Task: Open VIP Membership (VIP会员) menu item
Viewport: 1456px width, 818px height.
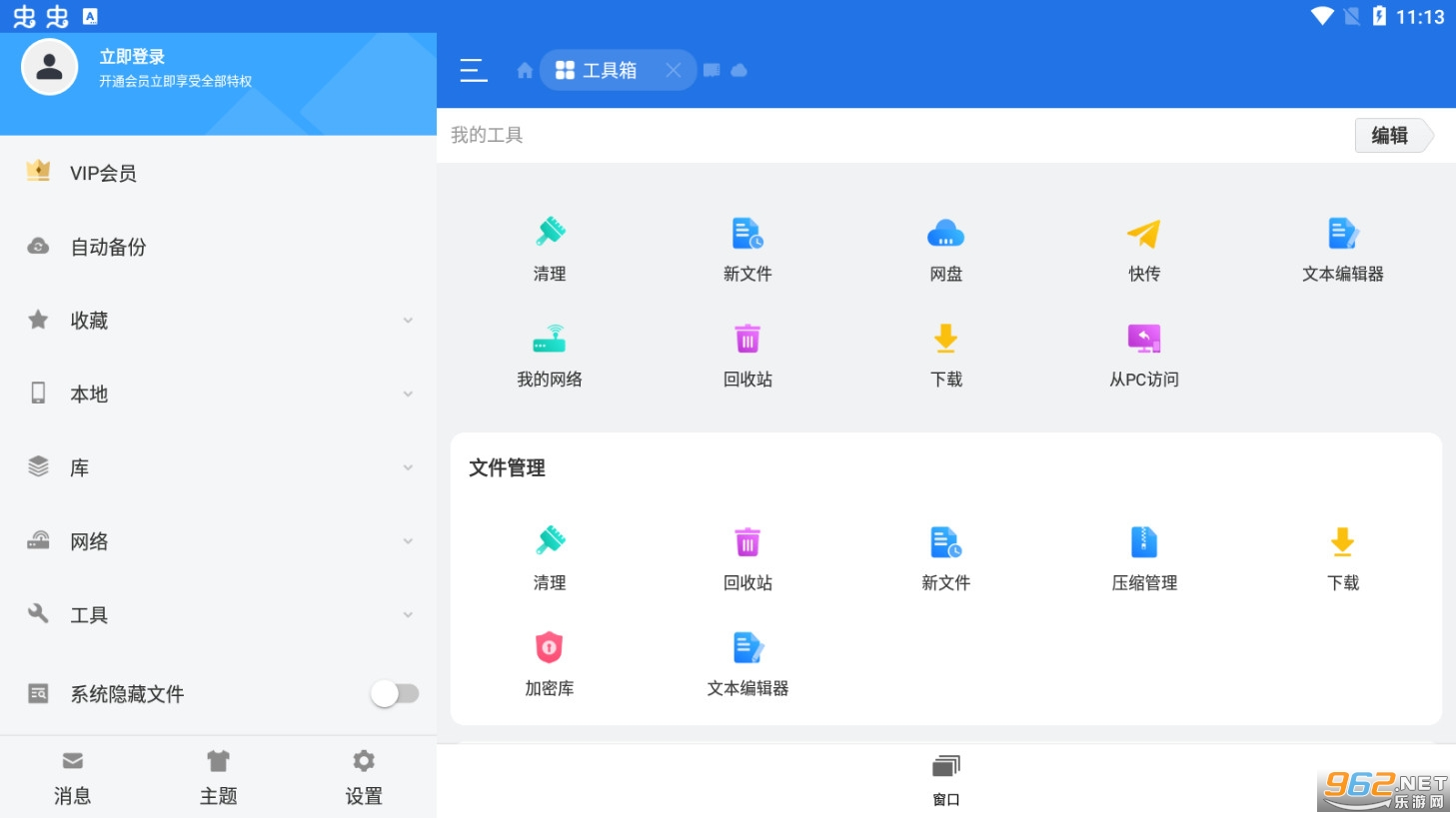Action: [x=103, y=174]
